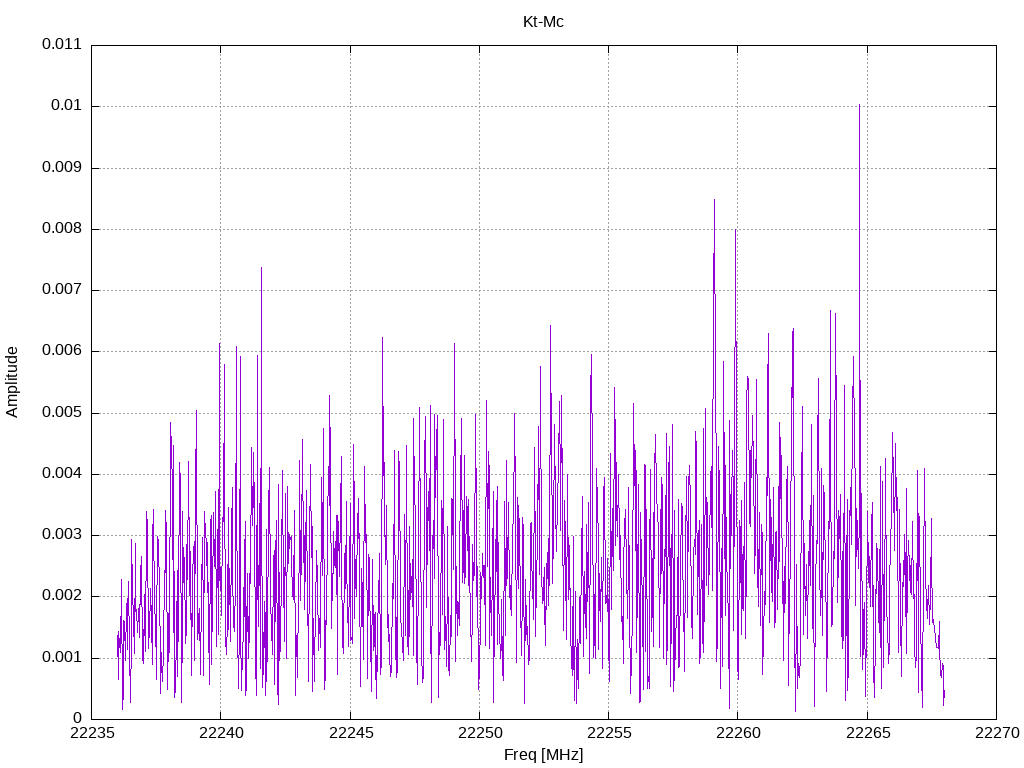Click the 22270 x-axis tick label
The width and height of the screenshot is (1024, 768).
pyautogui.click(x=997, y=733)
